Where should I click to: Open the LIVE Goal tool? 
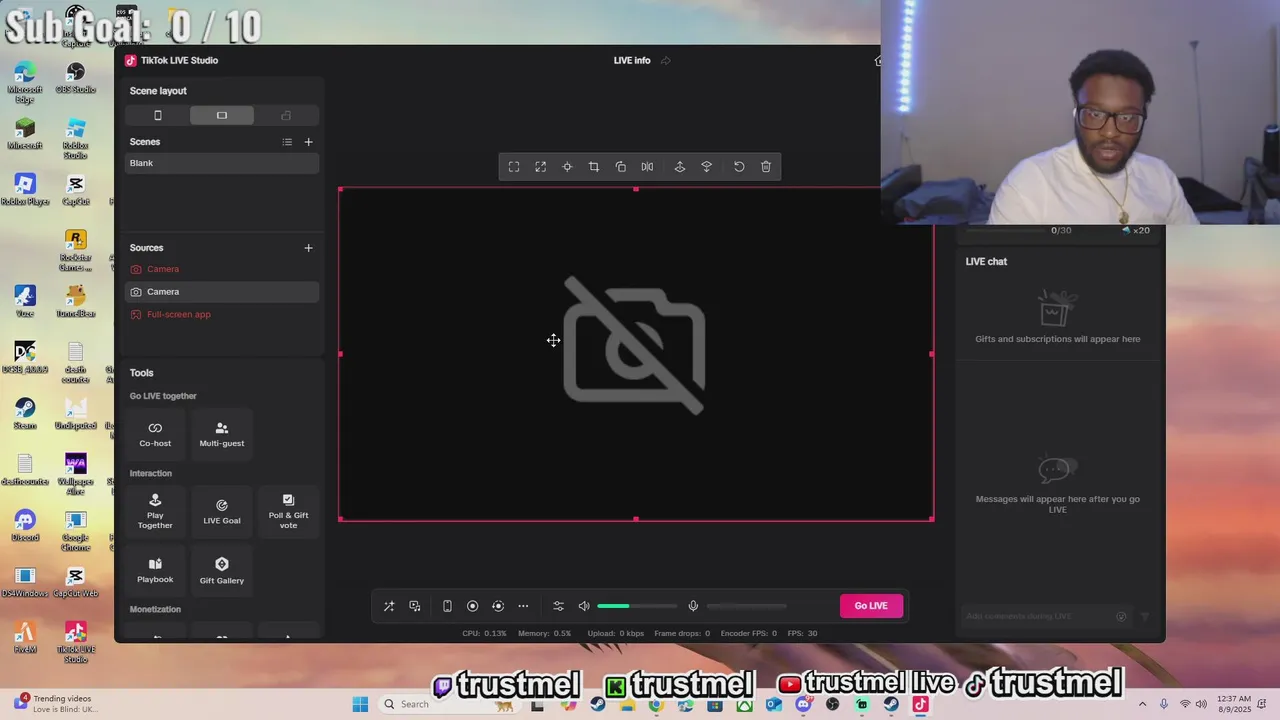pos(222,512)
